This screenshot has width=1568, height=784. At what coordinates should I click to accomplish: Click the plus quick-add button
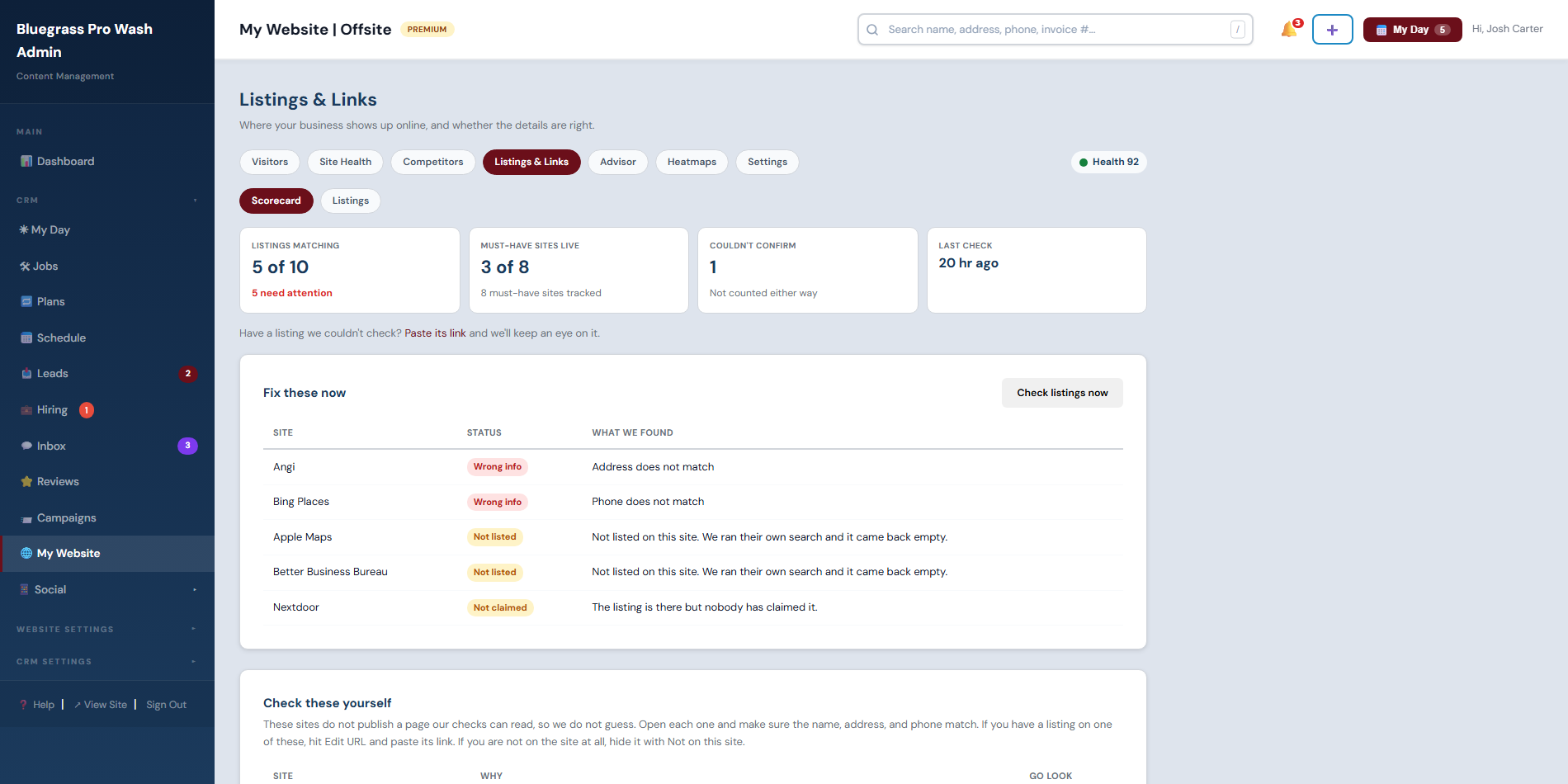[x=1332, y=30]
